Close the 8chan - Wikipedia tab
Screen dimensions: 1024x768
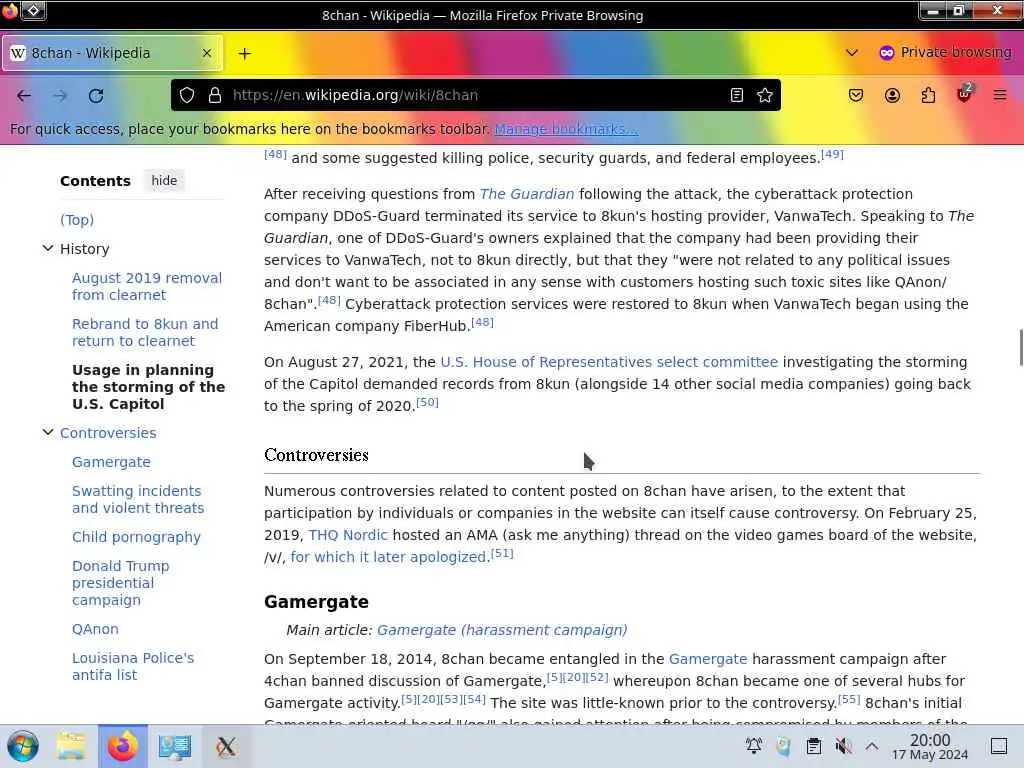[x=207, y=53]
